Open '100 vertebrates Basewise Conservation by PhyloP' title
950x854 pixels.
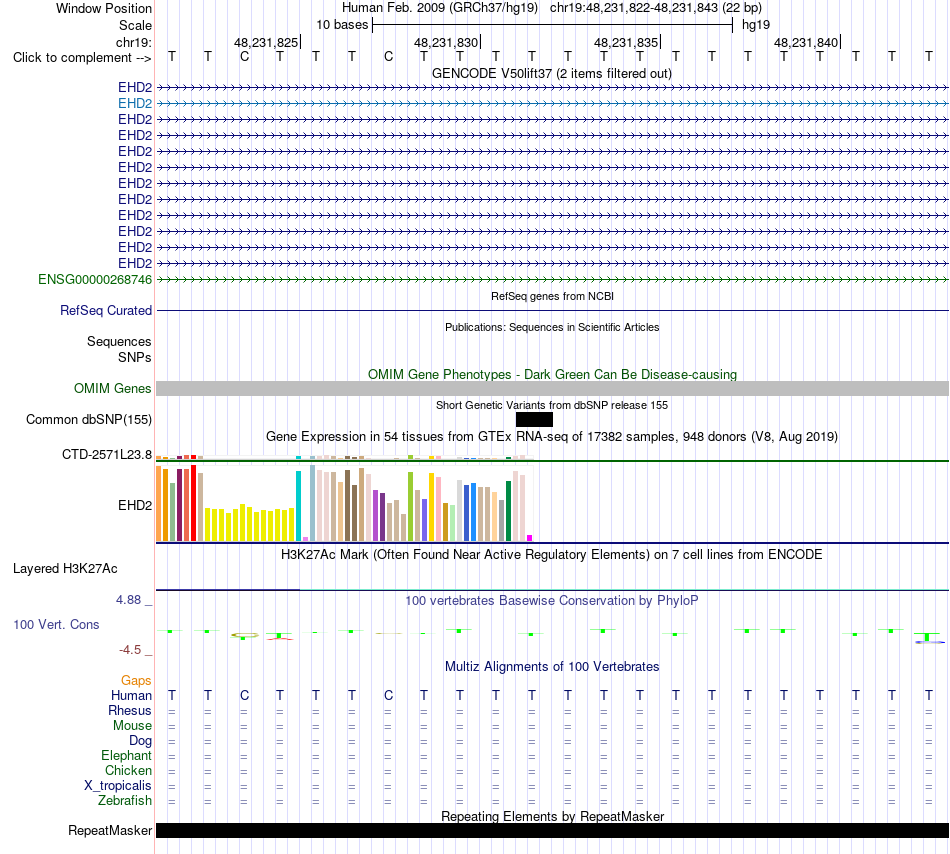tap(552, 601)
